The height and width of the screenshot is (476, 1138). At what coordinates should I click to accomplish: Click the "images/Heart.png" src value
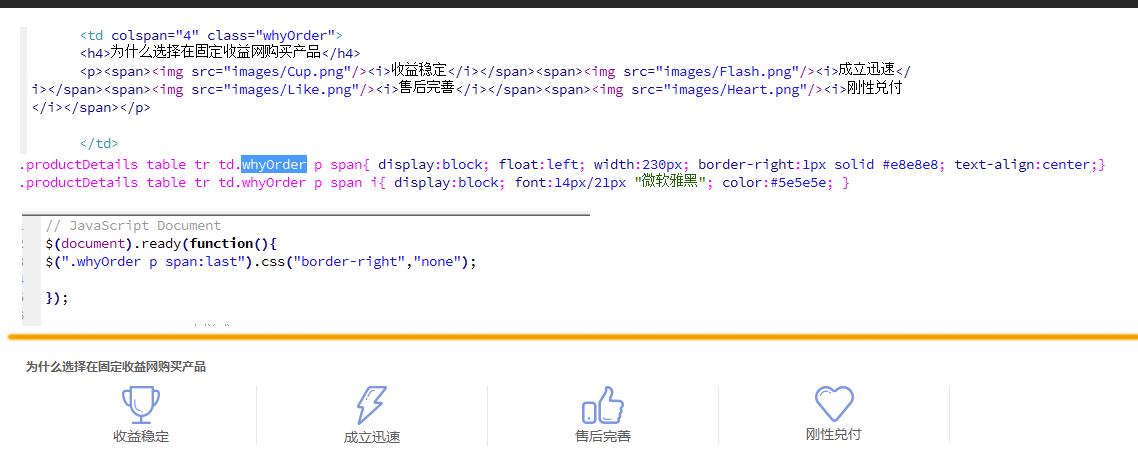click(737, 89)
